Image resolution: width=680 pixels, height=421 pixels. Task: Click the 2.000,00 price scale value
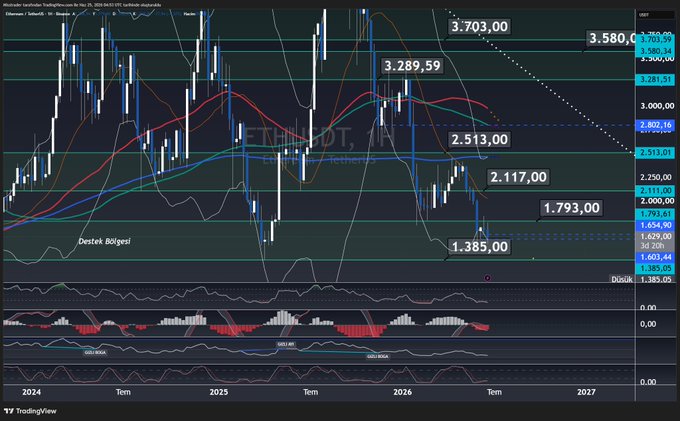click(x=657, y=201)
